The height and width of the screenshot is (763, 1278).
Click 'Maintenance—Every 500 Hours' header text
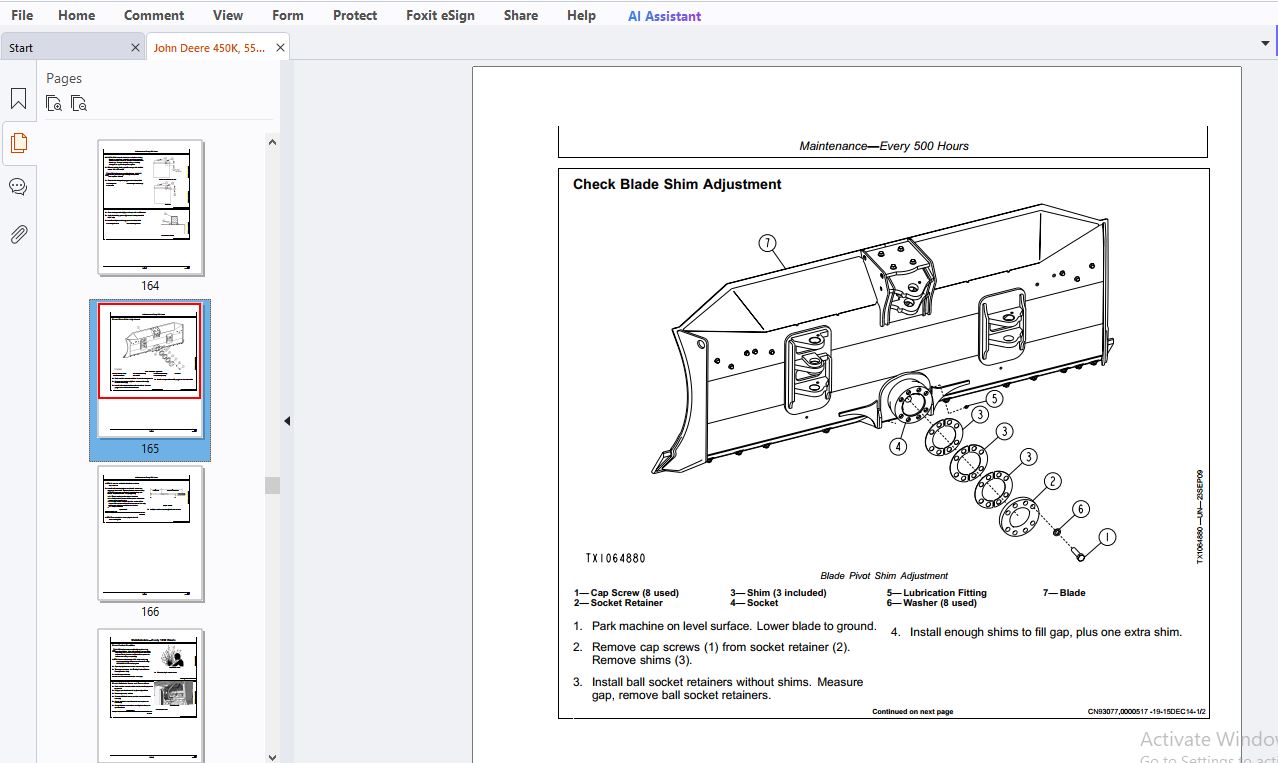[x=884, y=146]
